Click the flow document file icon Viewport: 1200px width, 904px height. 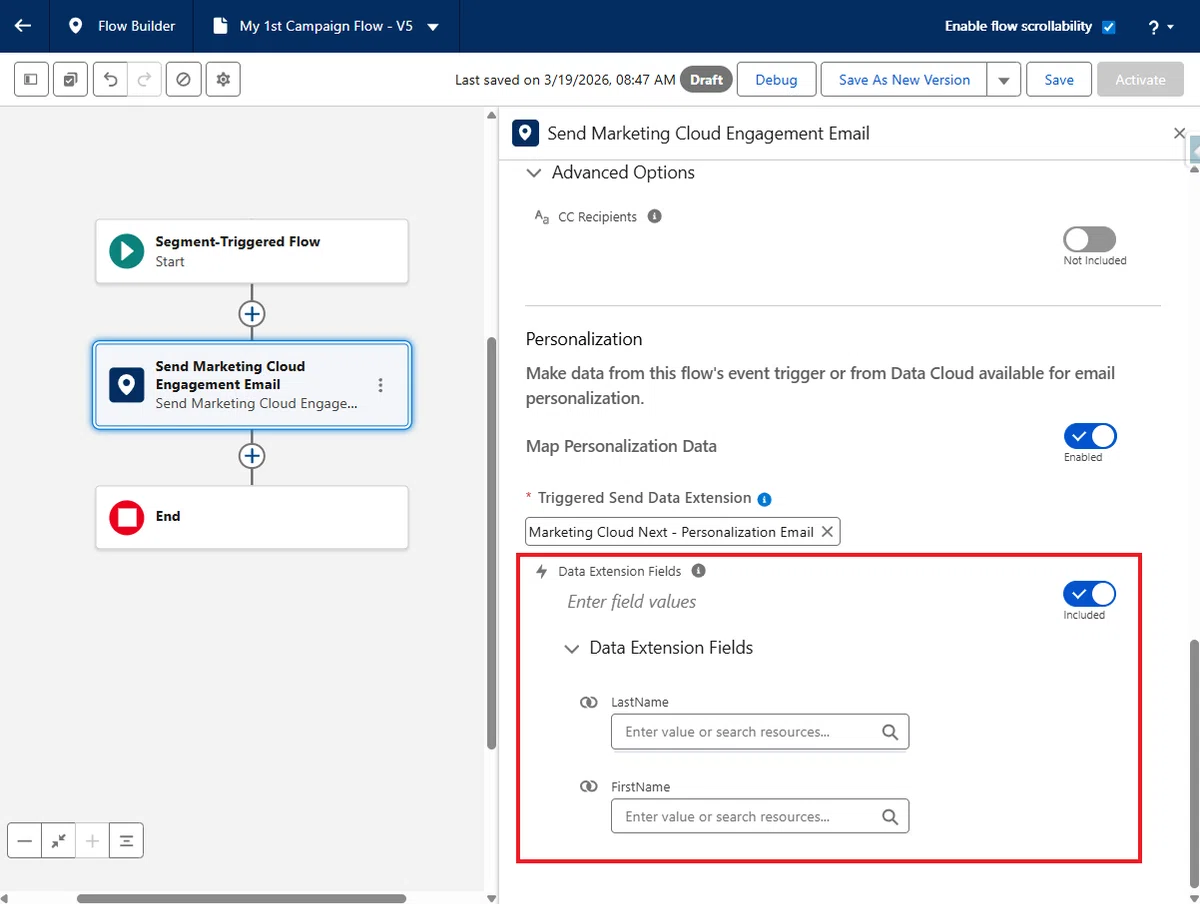[x=220, y=26]
